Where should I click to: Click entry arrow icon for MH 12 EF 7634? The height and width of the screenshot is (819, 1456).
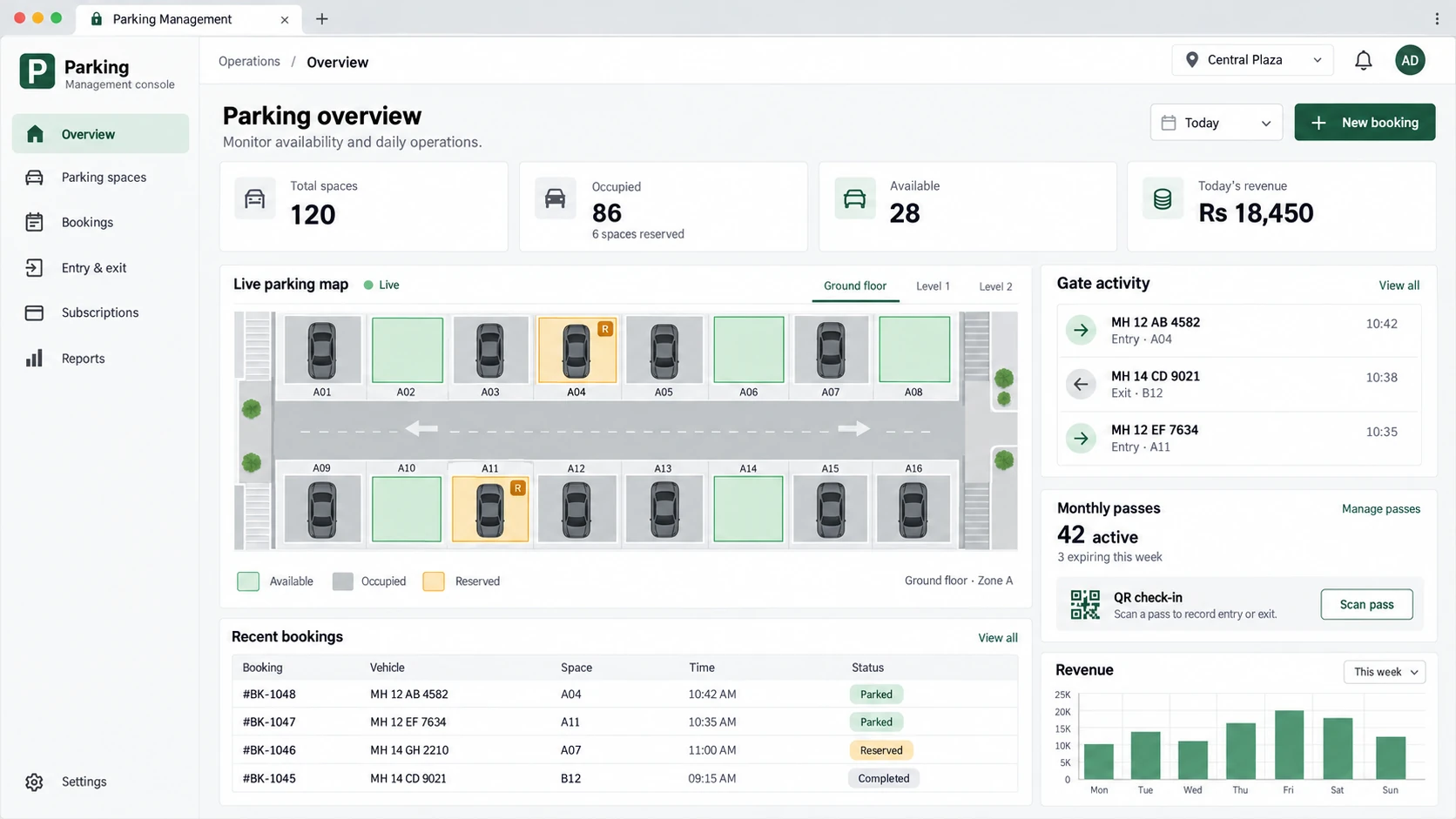pos(1081,439)
